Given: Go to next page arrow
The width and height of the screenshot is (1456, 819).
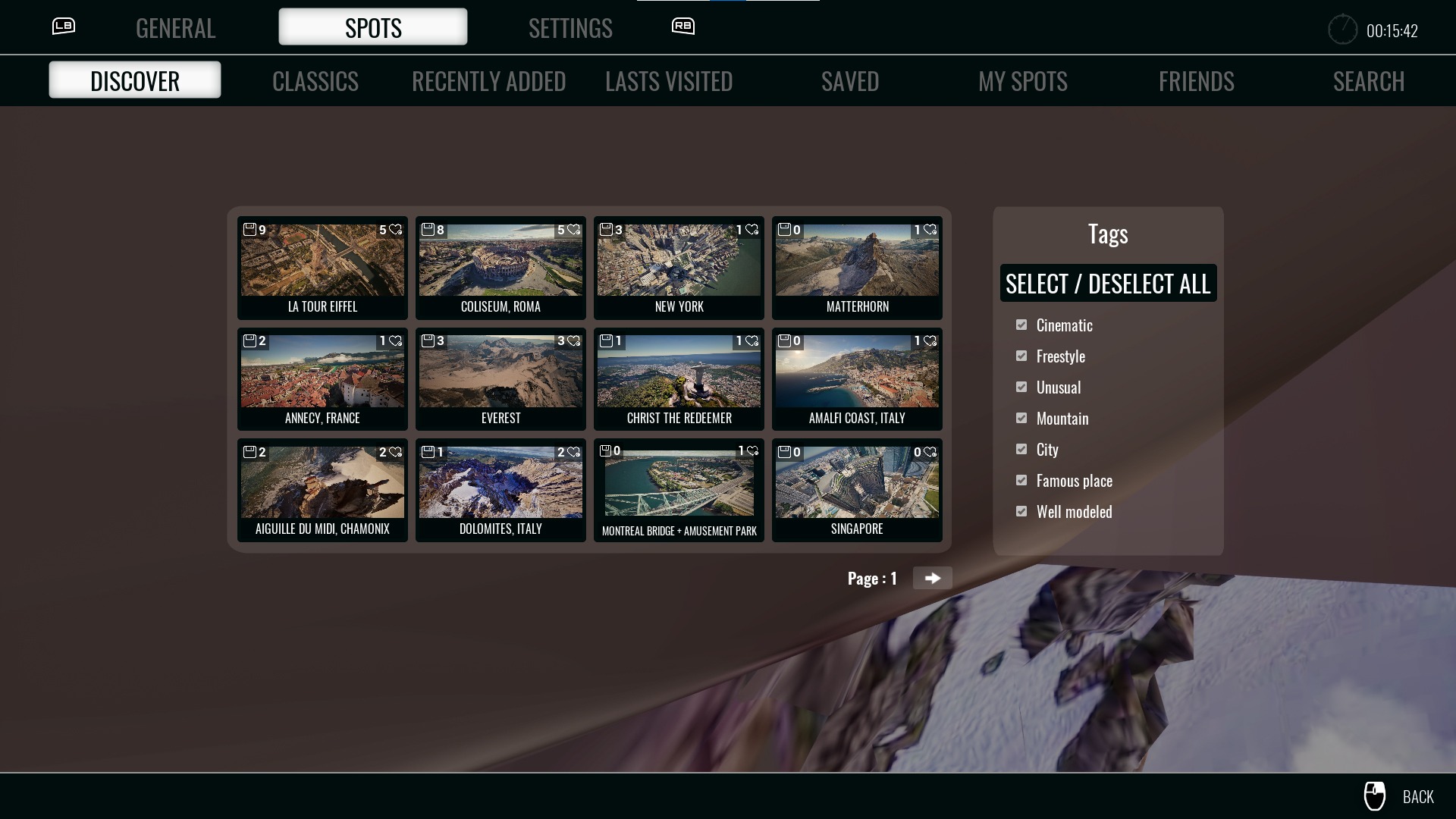Looking at the screenshot, I should (933, 578).
